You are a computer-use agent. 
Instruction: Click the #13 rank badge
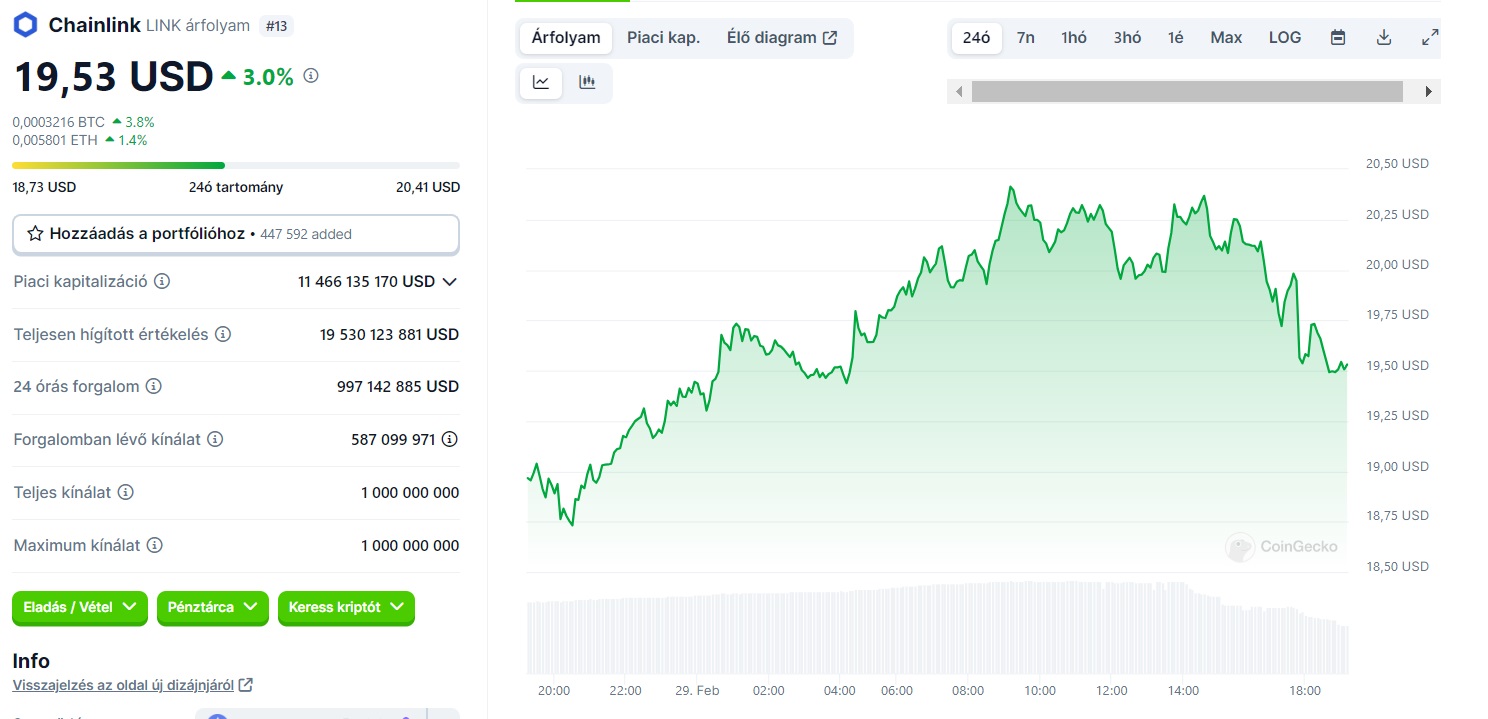coord(276,26)
